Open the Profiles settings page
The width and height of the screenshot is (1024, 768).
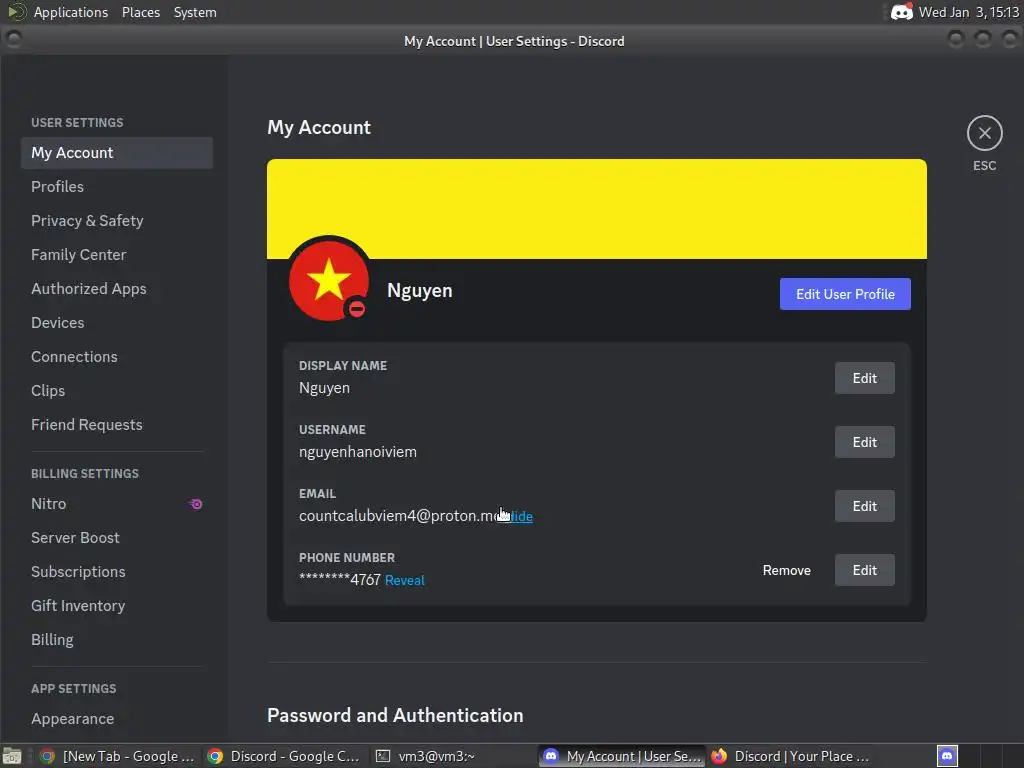coord(117,187)
